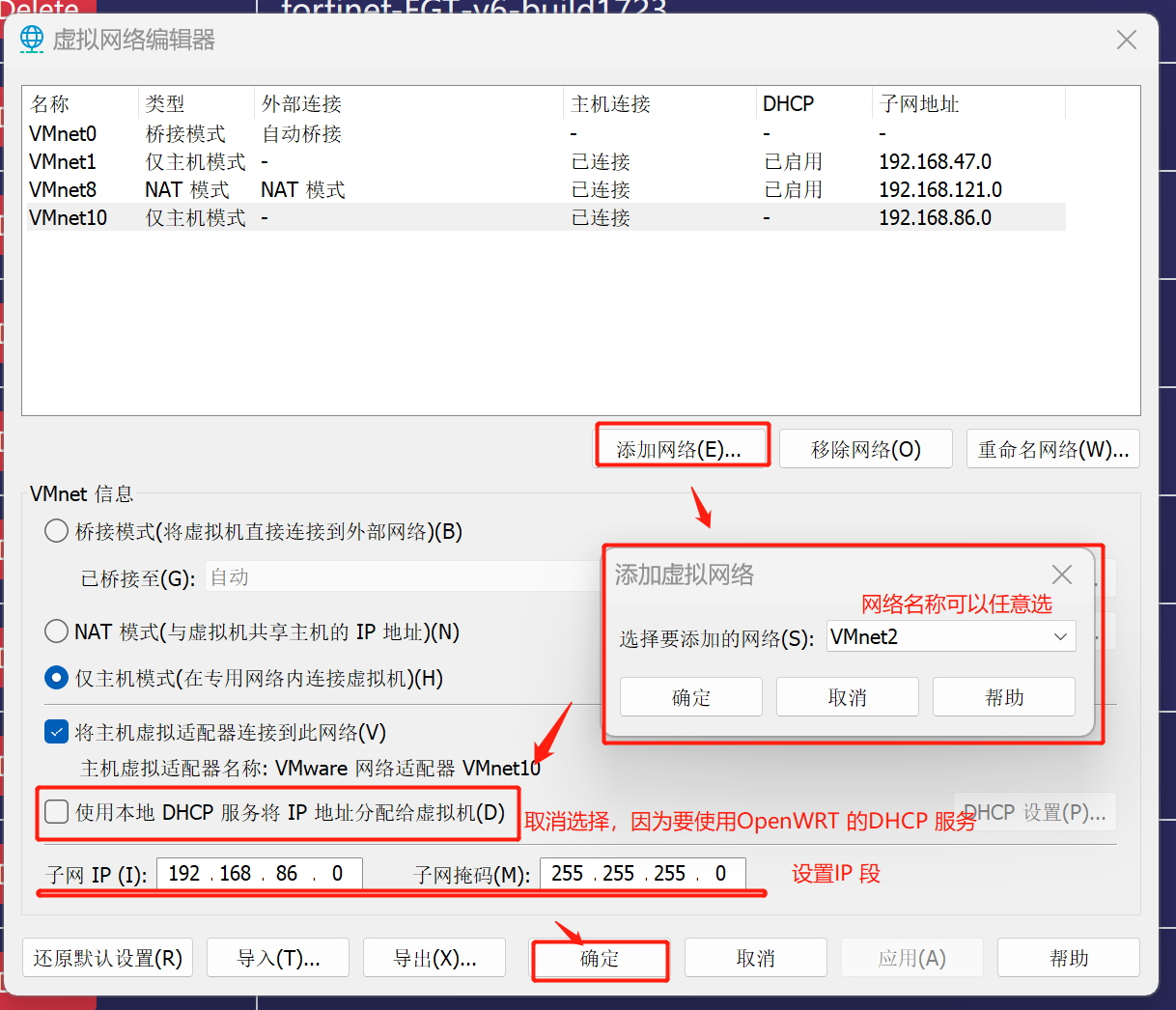Click subnet address 192.168.121.0
1176x1010 pixels.
click(940, 189)
